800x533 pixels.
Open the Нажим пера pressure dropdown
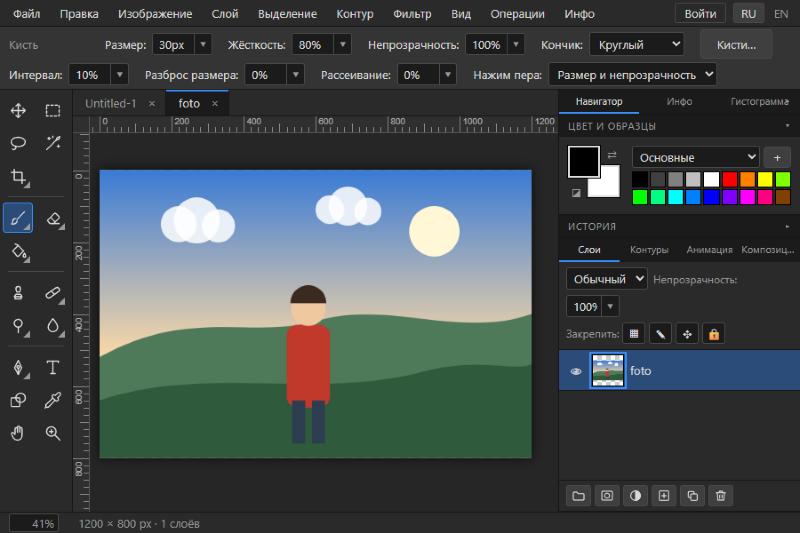(x=633, y=74)
